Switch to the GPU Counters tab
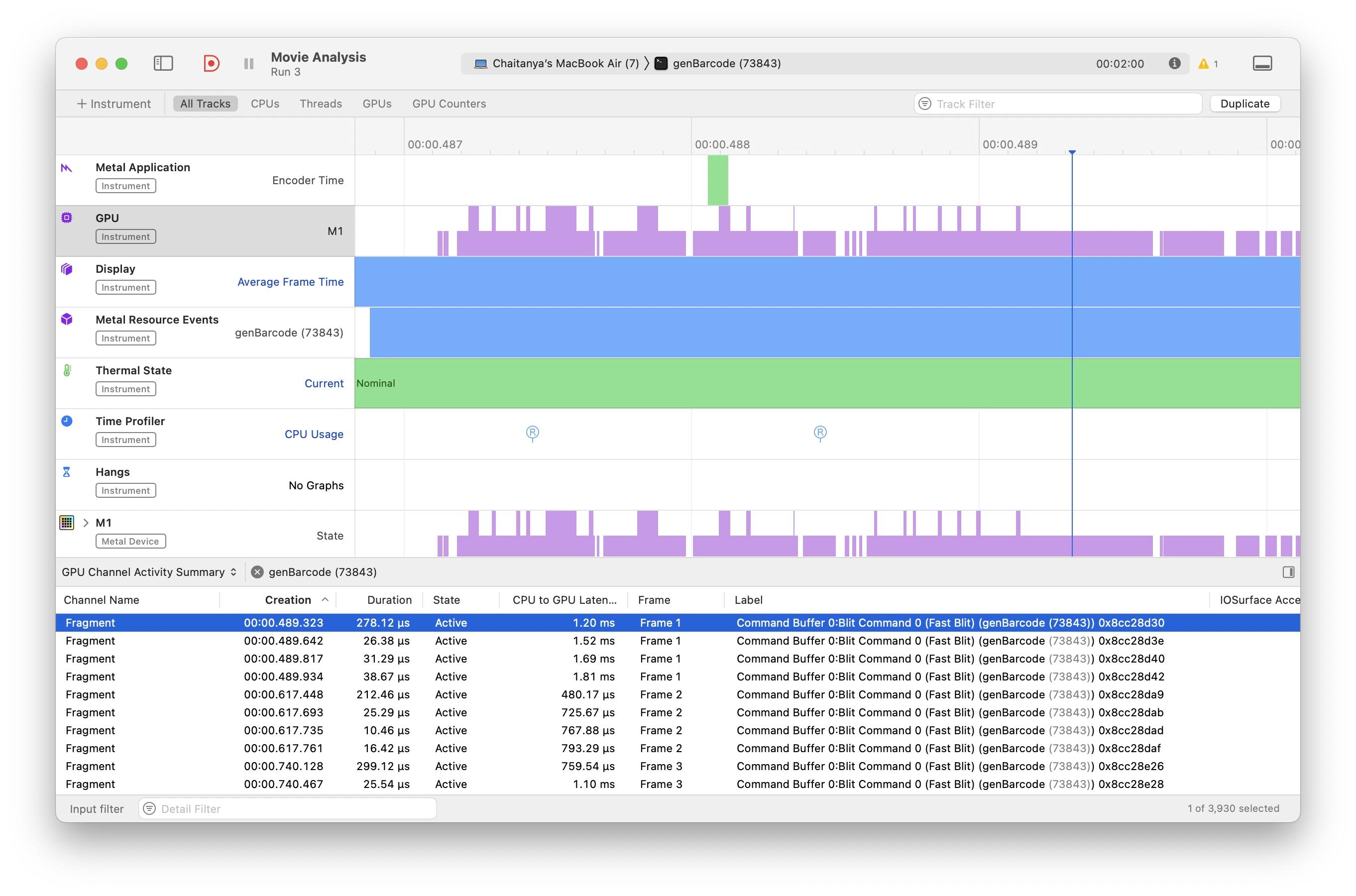Viewport: 1356px width, 896px height. tap(449, 104)
